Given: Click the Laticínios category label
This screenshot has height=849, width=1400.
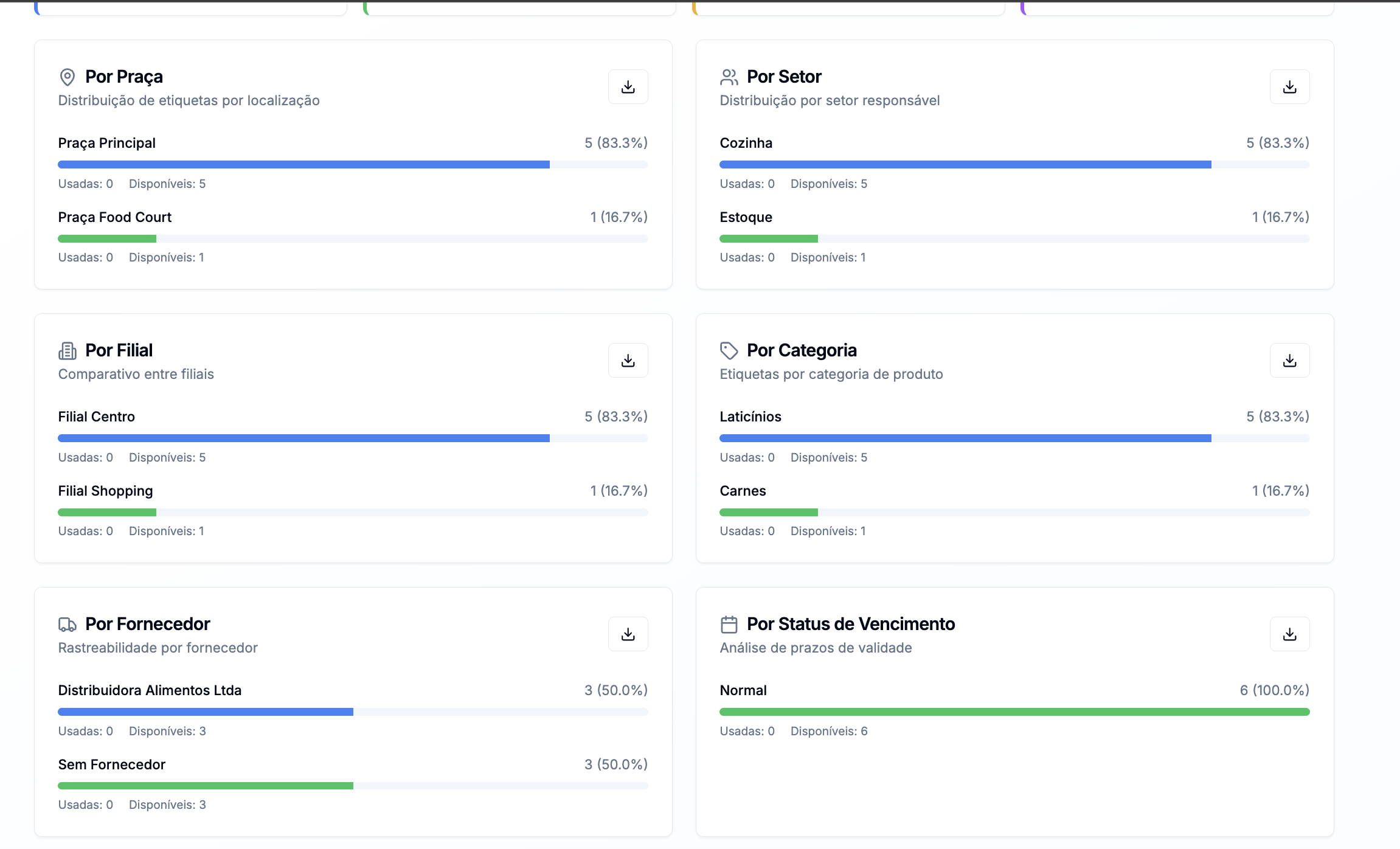Looking at the screenshot, I should point(750,417).
